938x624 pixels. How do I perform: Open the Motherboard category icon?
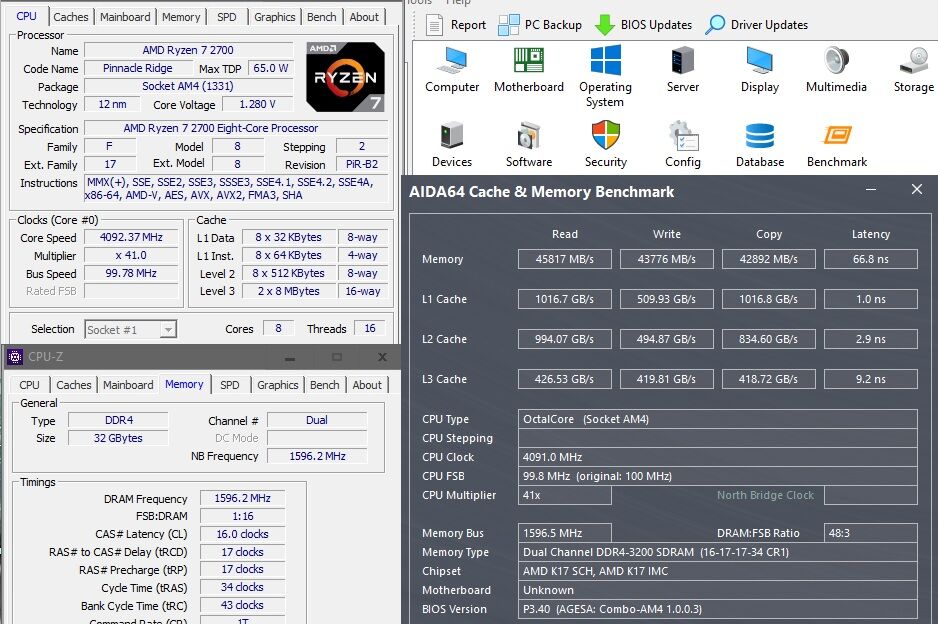pyautogui.click(x=529, y=69)
